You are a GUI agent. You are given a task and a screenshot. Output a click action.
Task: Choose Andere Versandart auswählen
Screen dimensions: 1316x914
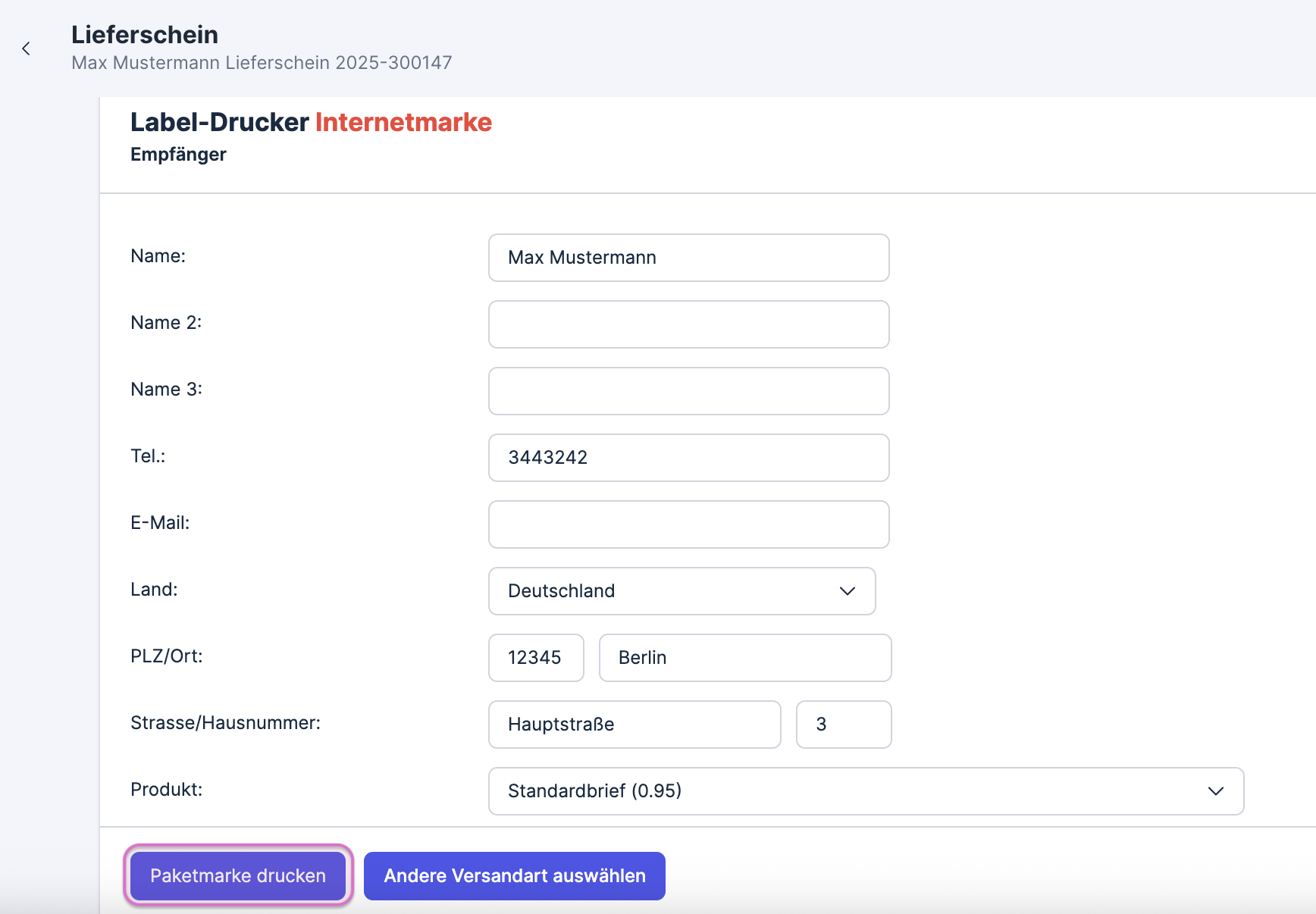click(x=514, y=876)
